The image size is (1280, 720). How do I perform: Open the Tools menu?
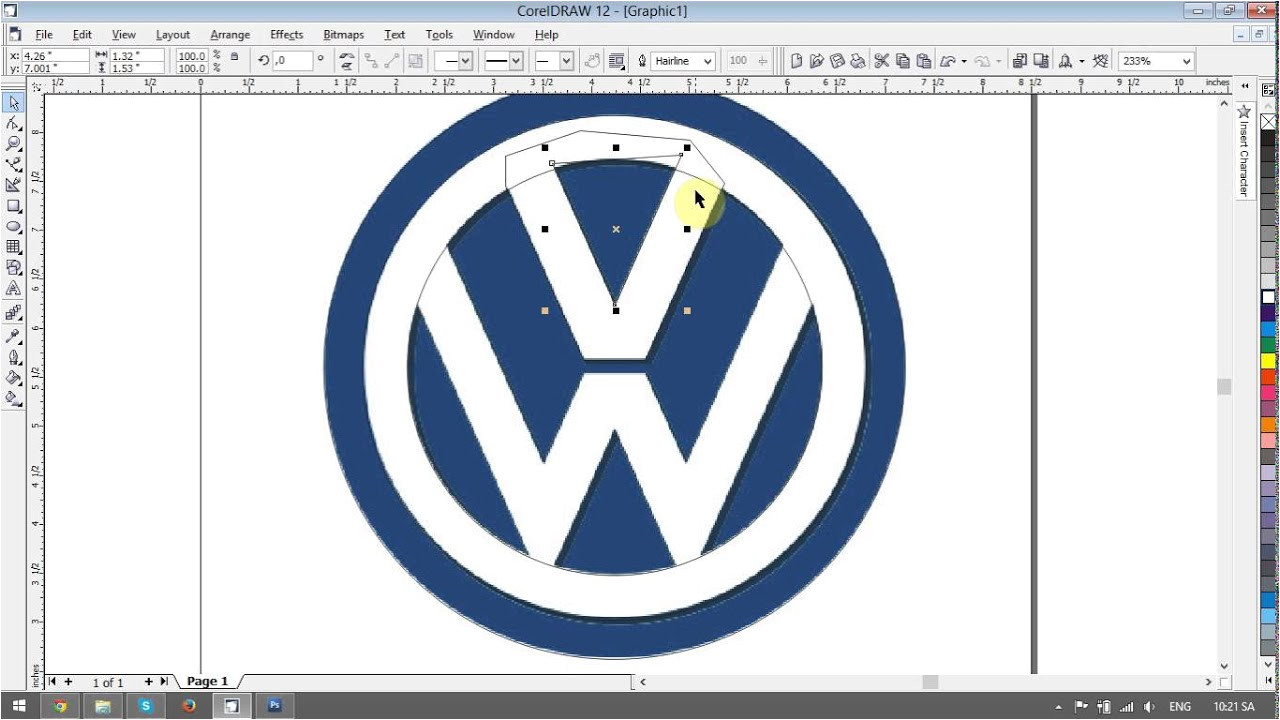[439, 34]
